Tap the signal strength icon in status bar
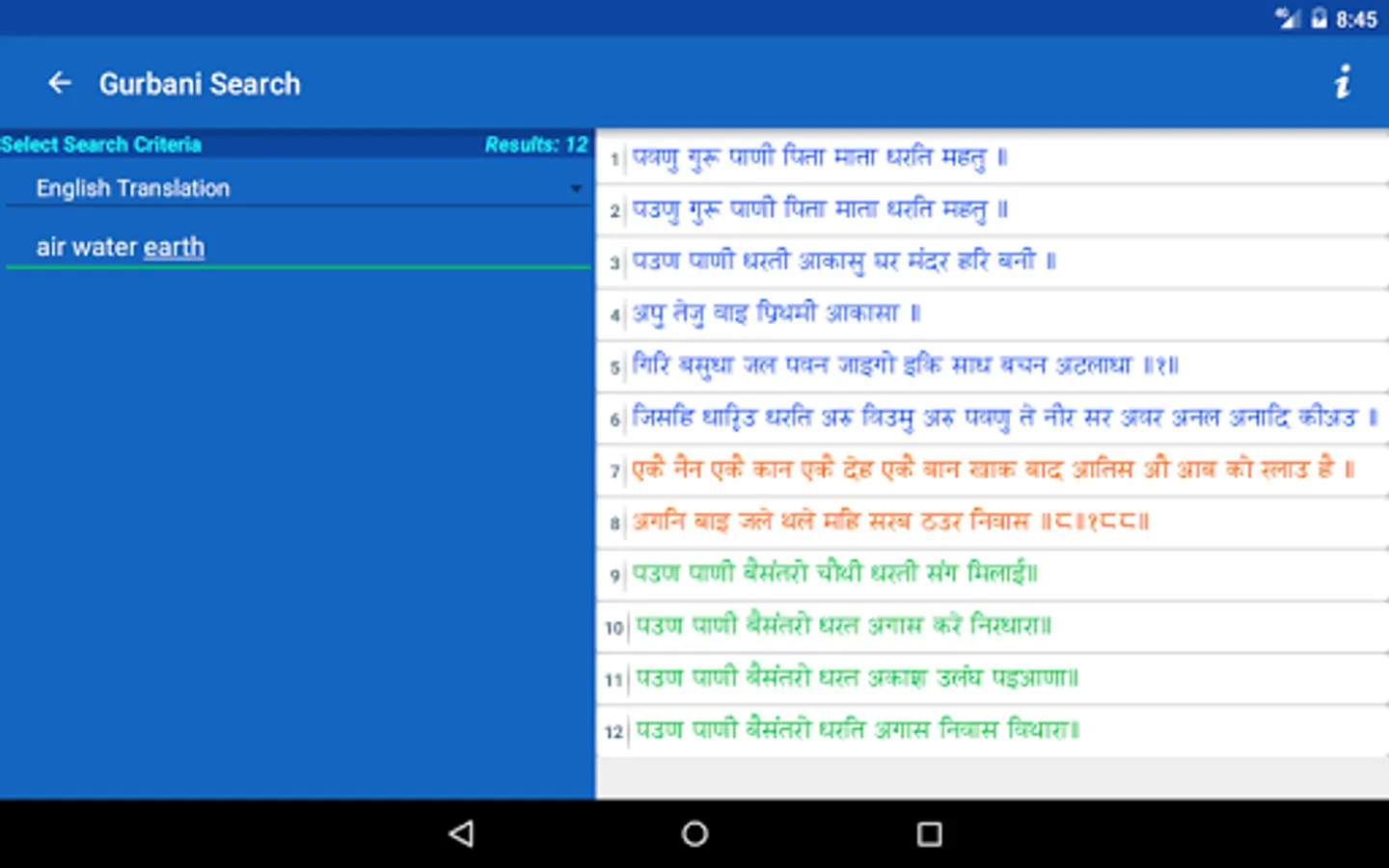 (1288, 18)
